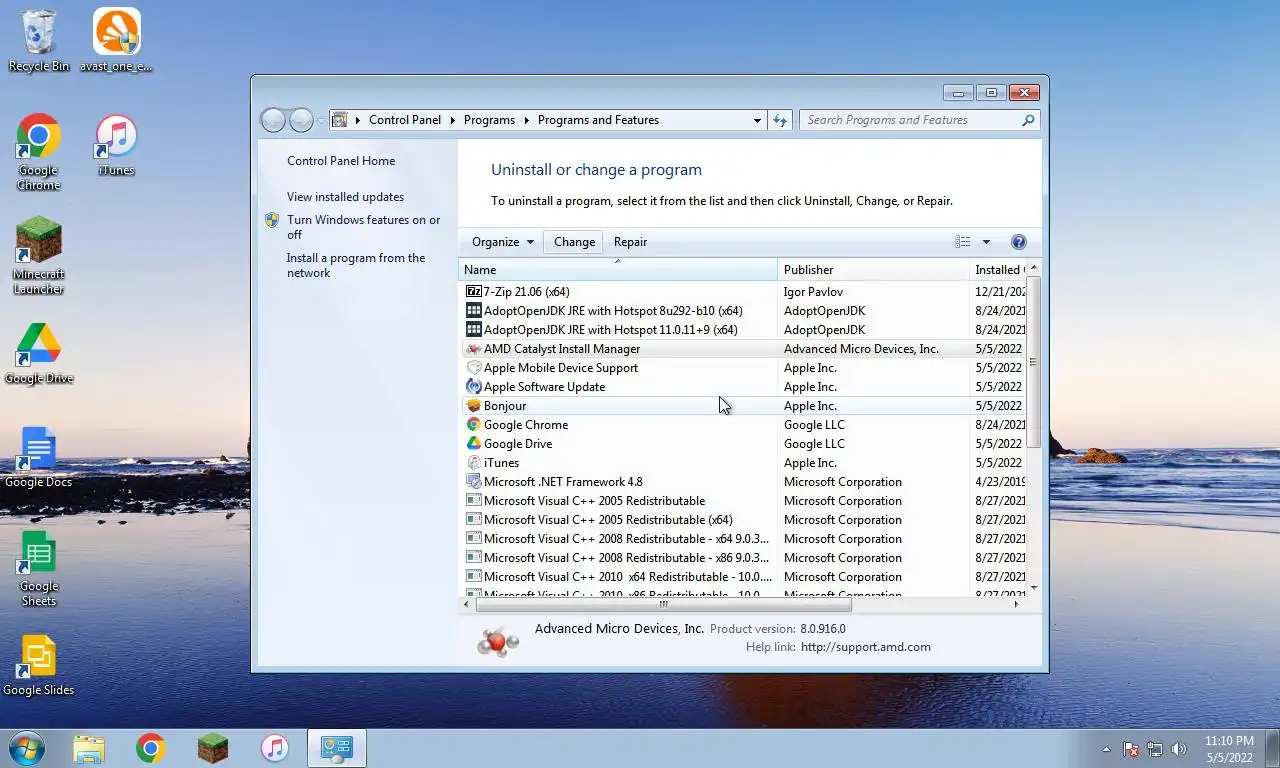Open Recycle Bin desktop icon
Image resolution: width=1280 pixels, height=768 pixels.
coord(39,40)
